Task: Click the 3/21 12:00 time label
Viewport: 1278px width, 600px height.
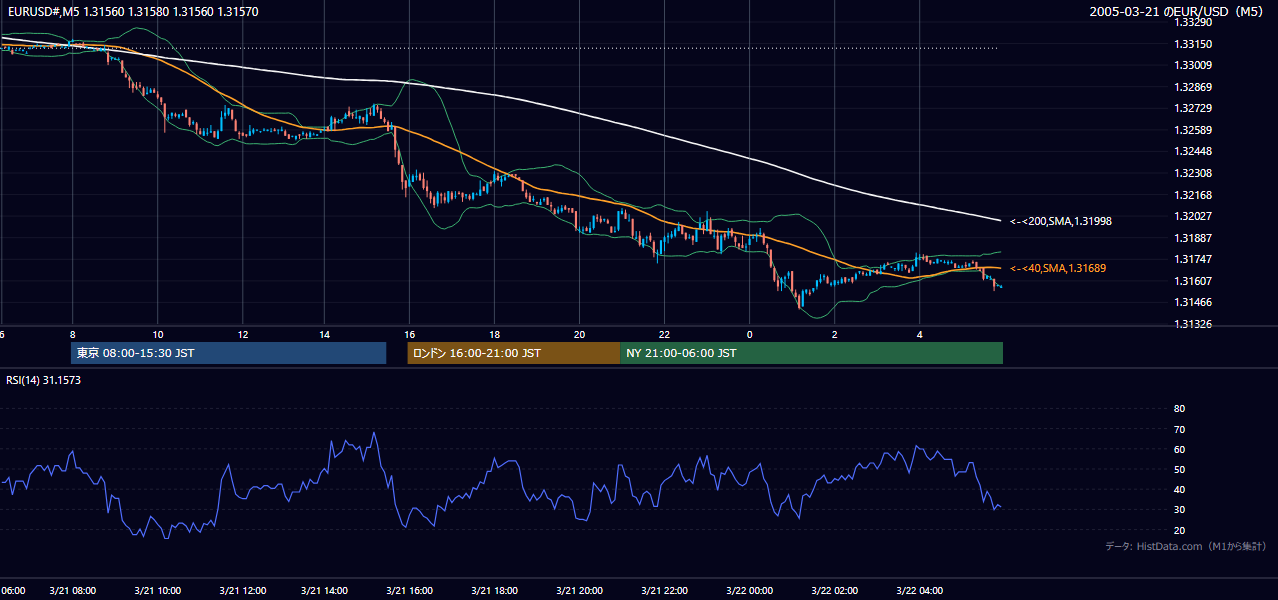Action: [x=241, y=591]
